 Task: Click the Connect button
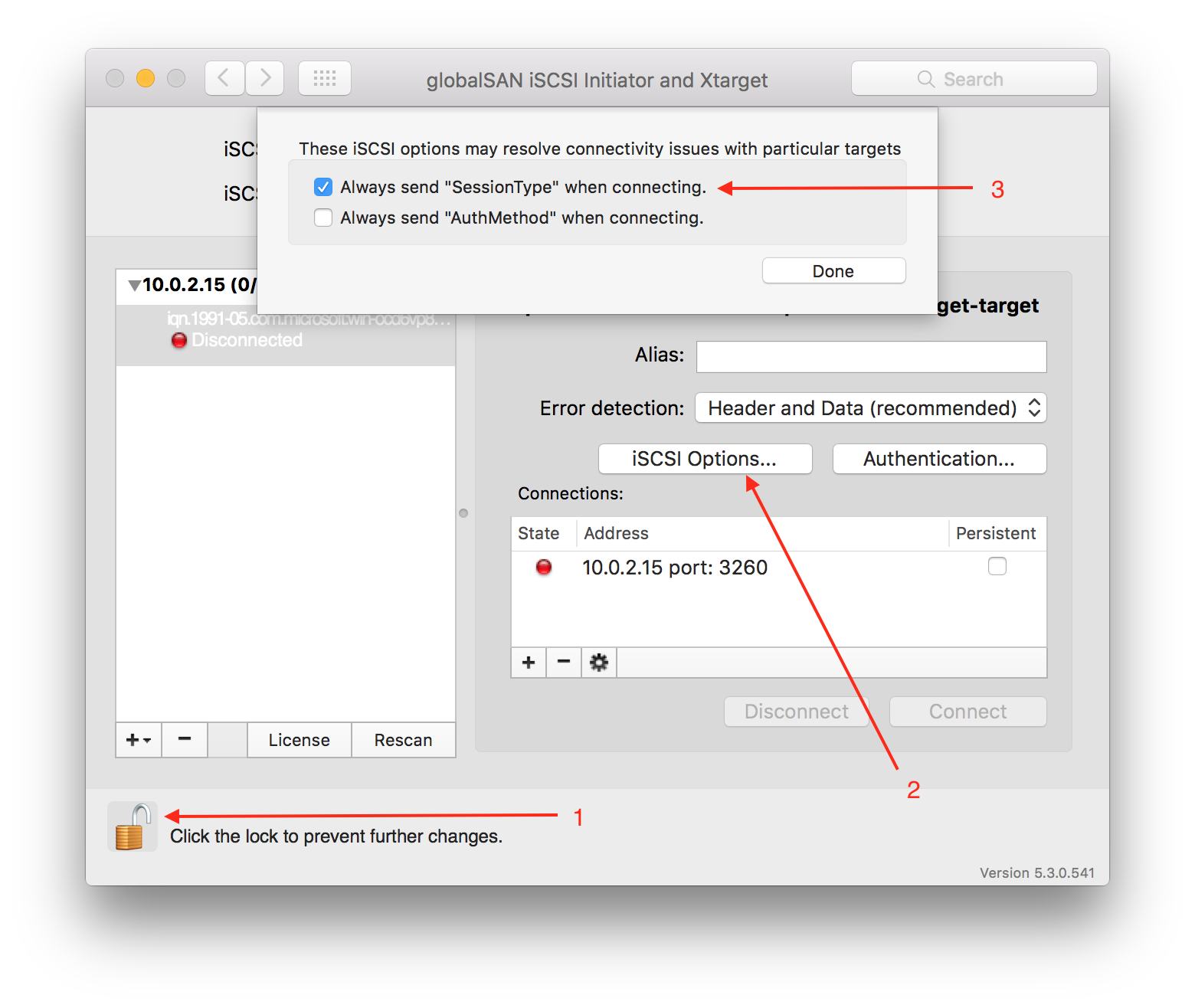point(968,712)
